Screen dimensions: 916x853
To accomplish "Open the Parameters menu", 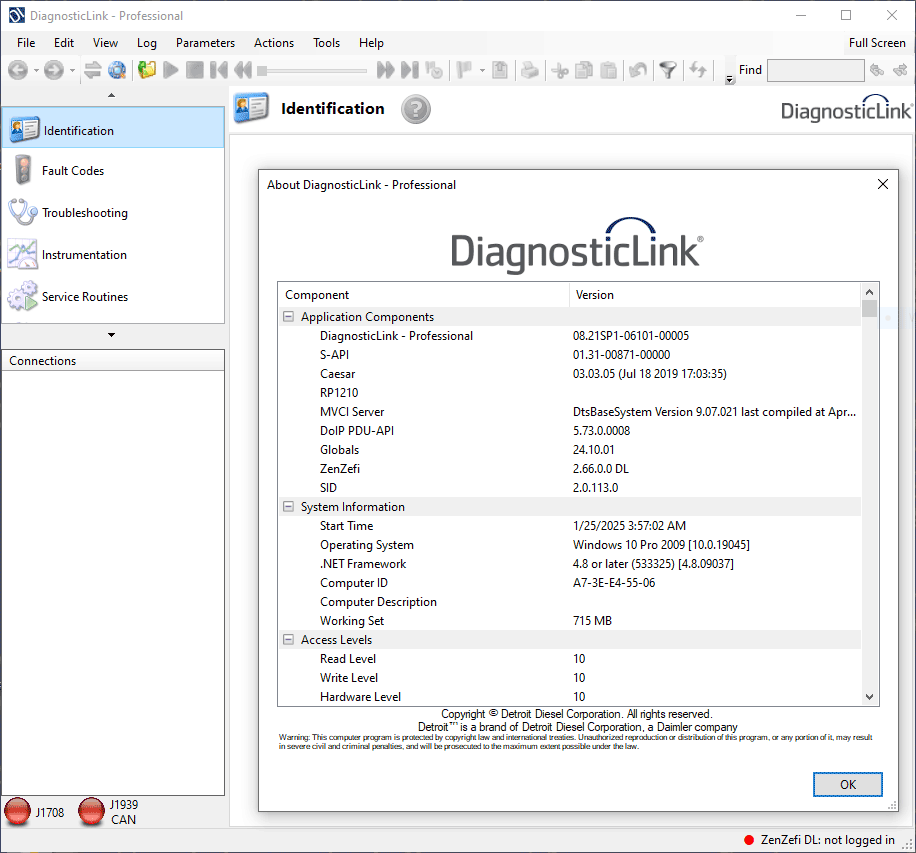I will pos(205,43).
